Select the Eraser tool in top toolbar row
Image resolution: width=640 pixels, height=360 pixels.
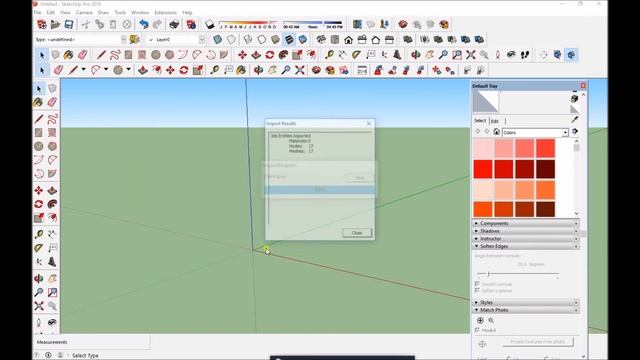[82, 55]
